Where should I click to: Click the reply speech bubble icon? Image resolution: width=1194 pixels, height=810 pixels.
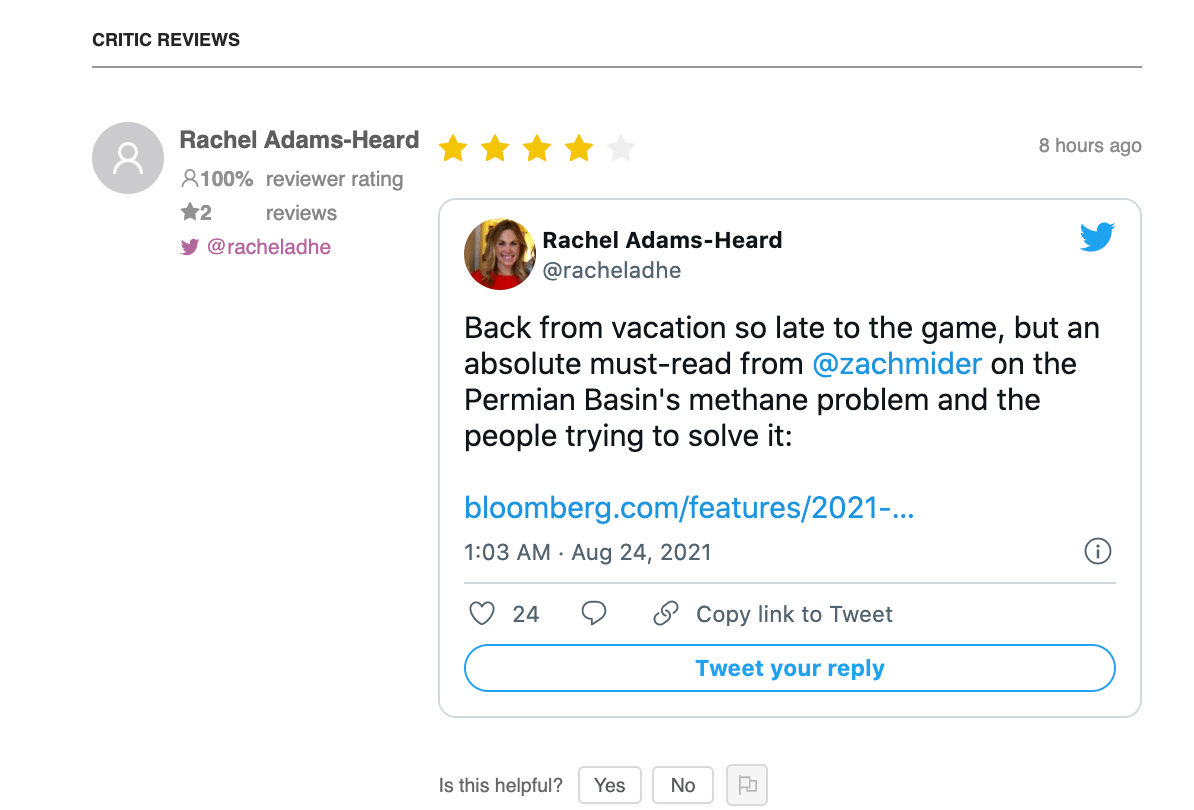pyautogui.click(x=594, y=613)
